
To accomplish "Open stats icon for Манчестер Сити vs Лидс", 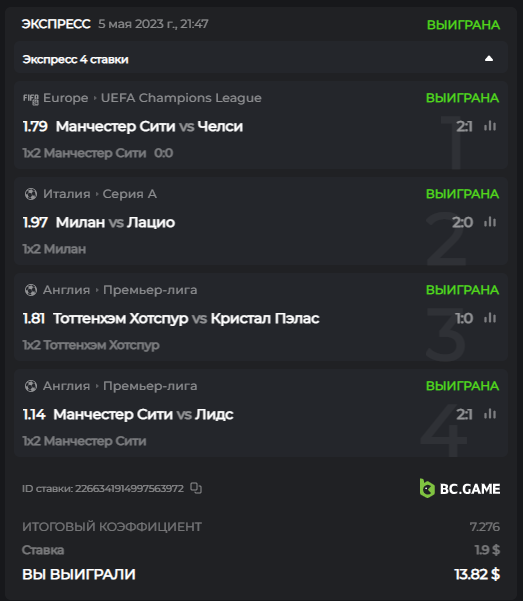I will [x=490, y=414].
